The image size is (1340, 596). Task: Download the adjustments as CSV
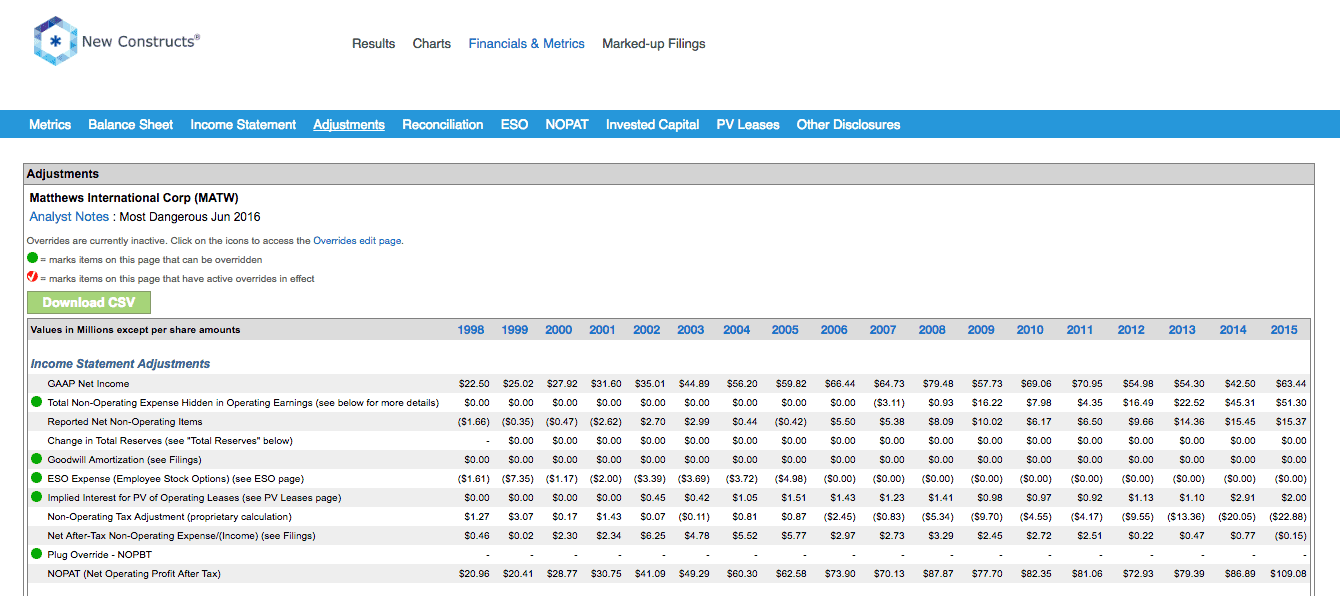pos(88,303)
